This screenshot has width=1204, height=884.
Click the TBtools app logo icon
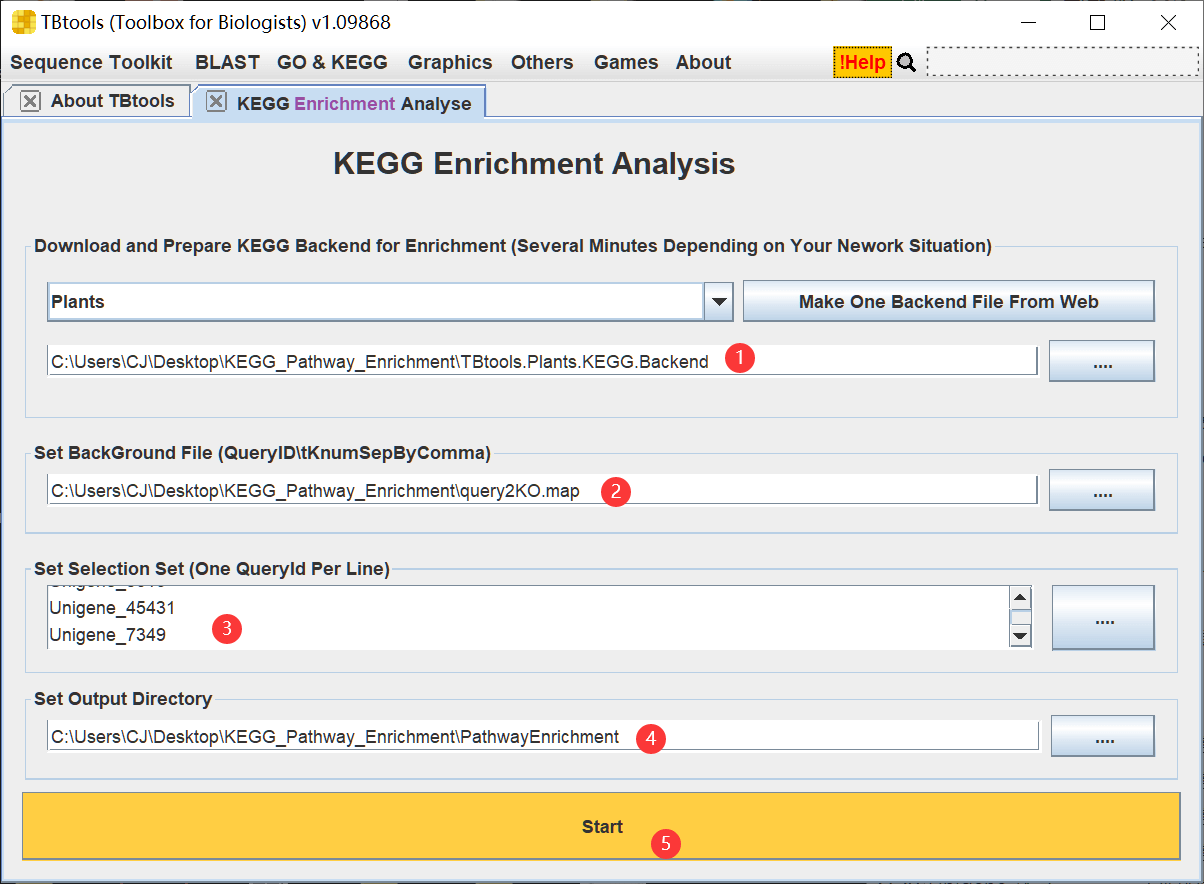[x=23, y=22]
